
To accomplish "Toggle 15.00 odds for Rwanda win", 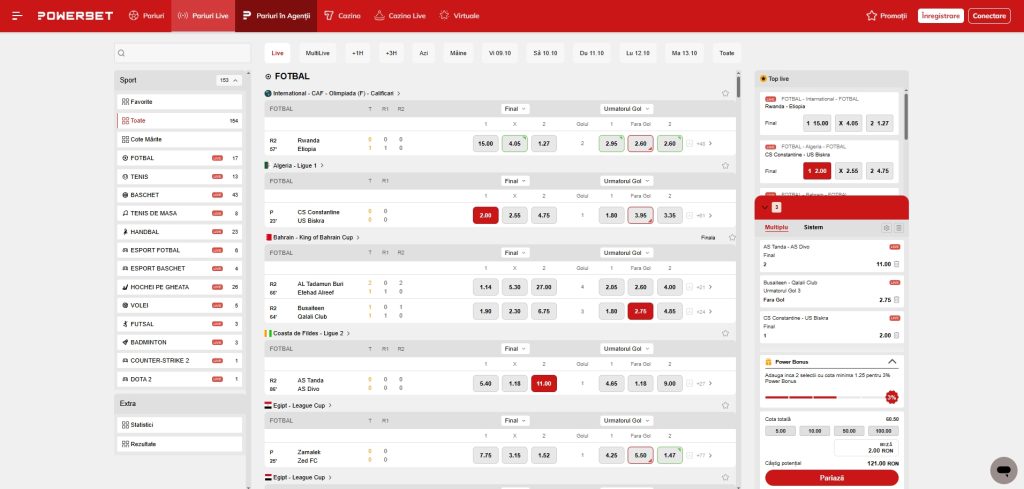I will point(485,144).
